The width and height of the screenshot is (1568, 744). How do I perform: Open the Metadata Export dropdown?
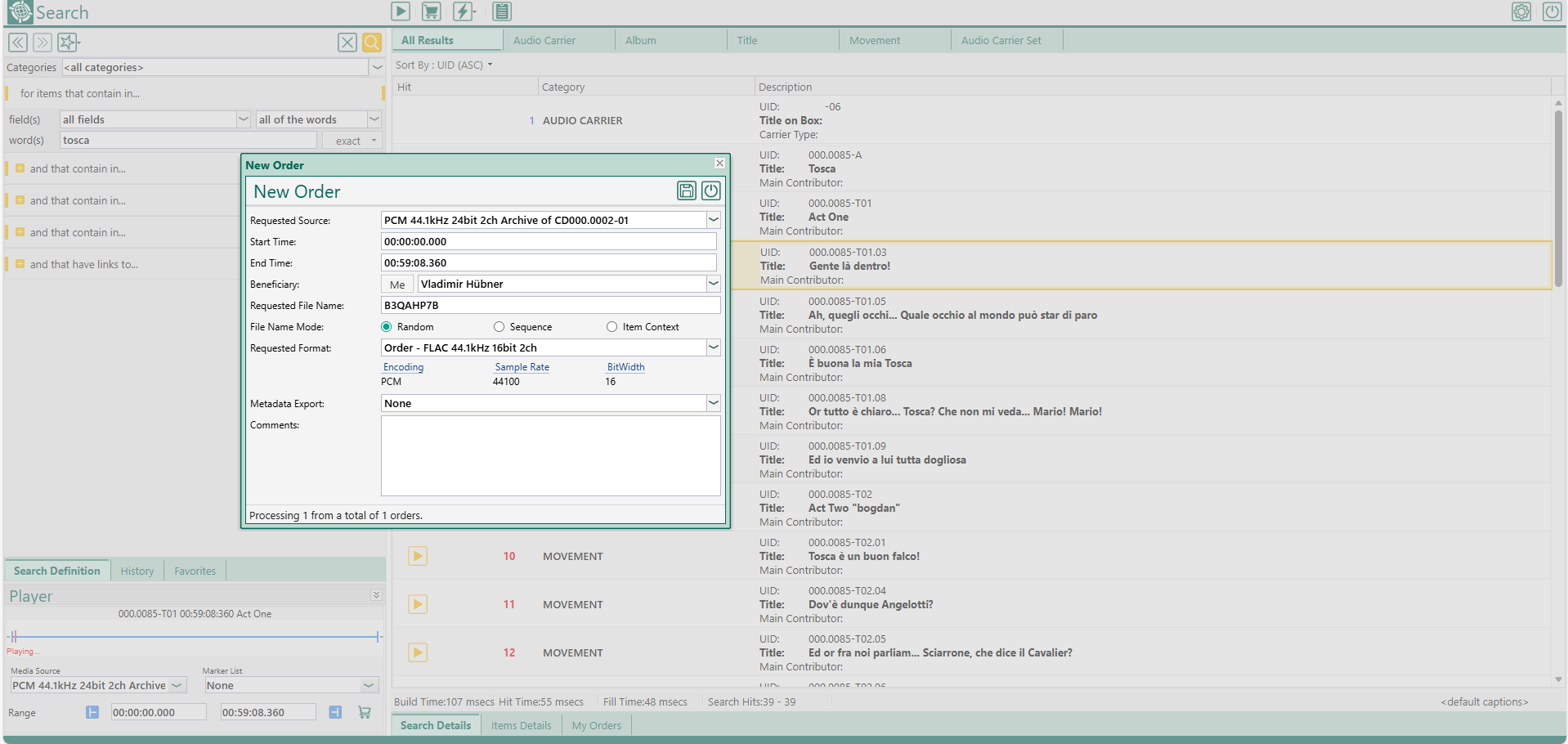click(713, 403)
